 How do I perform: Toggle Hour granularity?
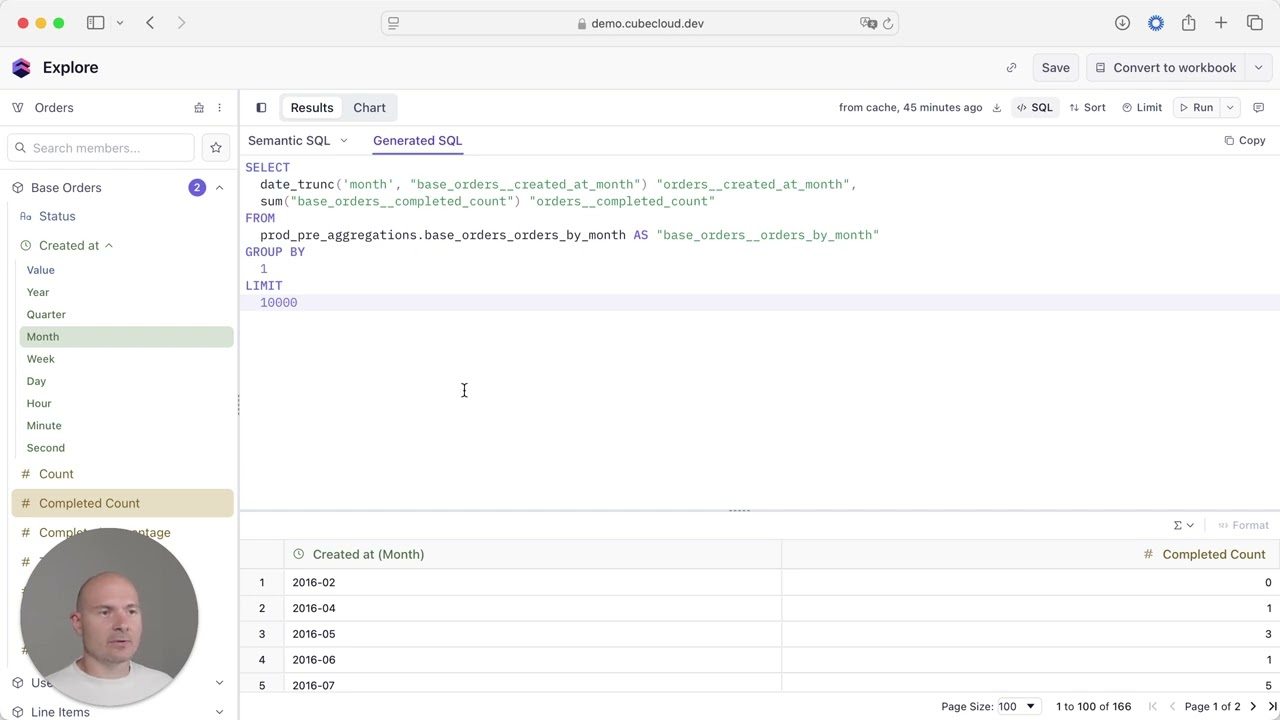(39, 403)
